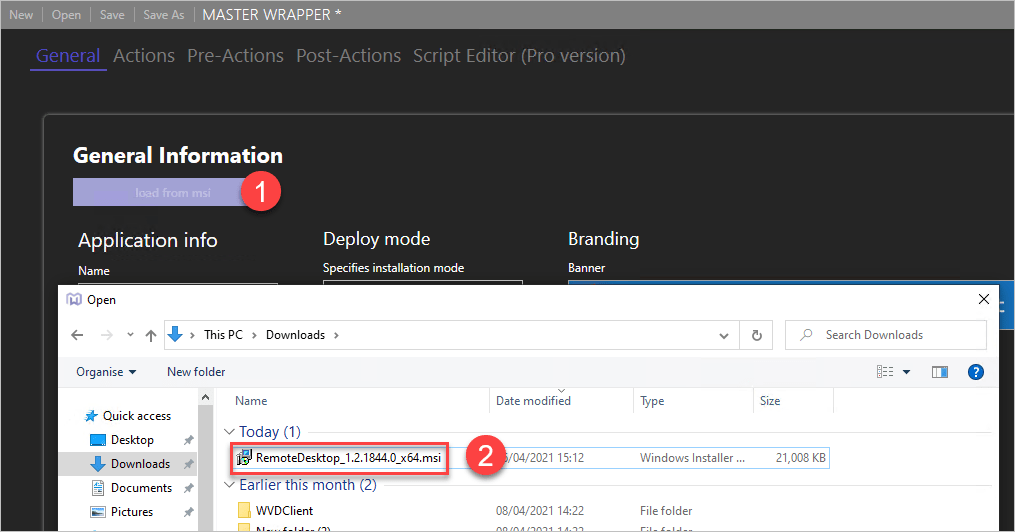Click 21,008 KB size cell
The height and width of the screenshot is (532, 1015).
(801, 458)
